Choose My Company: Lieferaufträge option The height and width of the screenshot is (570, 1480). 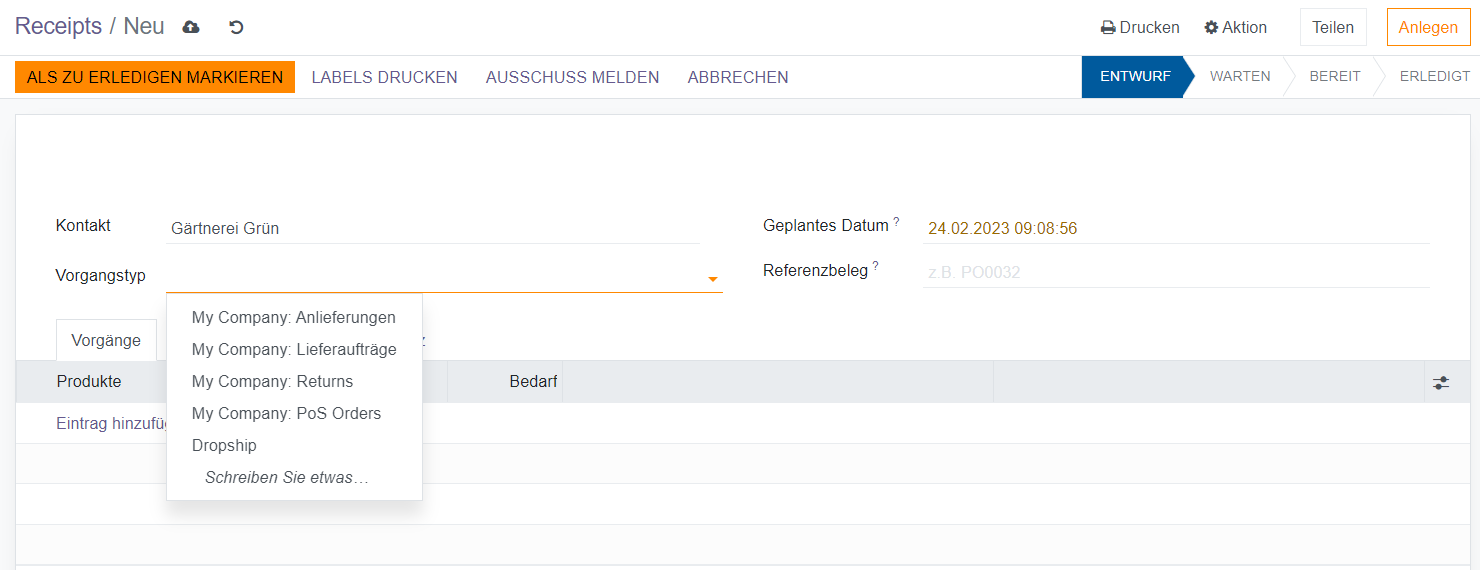click(x=293, y=349)
